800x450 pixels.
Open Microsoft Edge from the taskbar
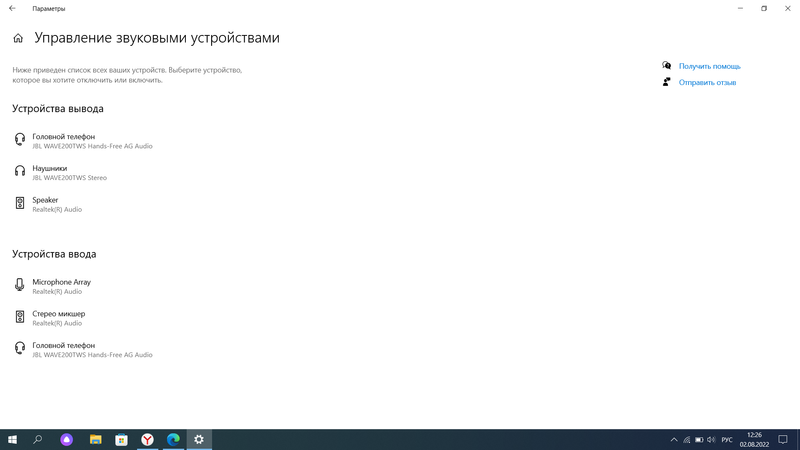(x=173, y=440)
